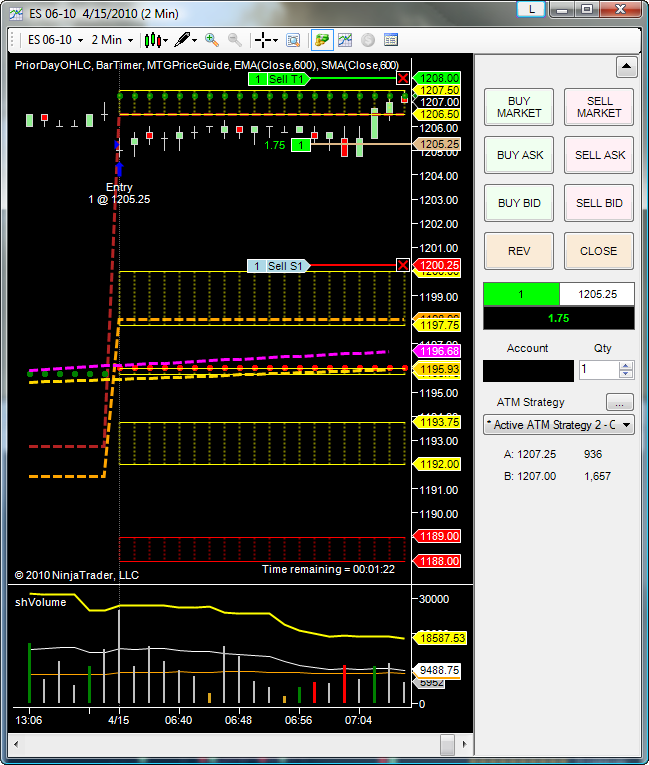The image size is (649, 765).
Task: Open the data box icon
Action: [x=391, y=40]
